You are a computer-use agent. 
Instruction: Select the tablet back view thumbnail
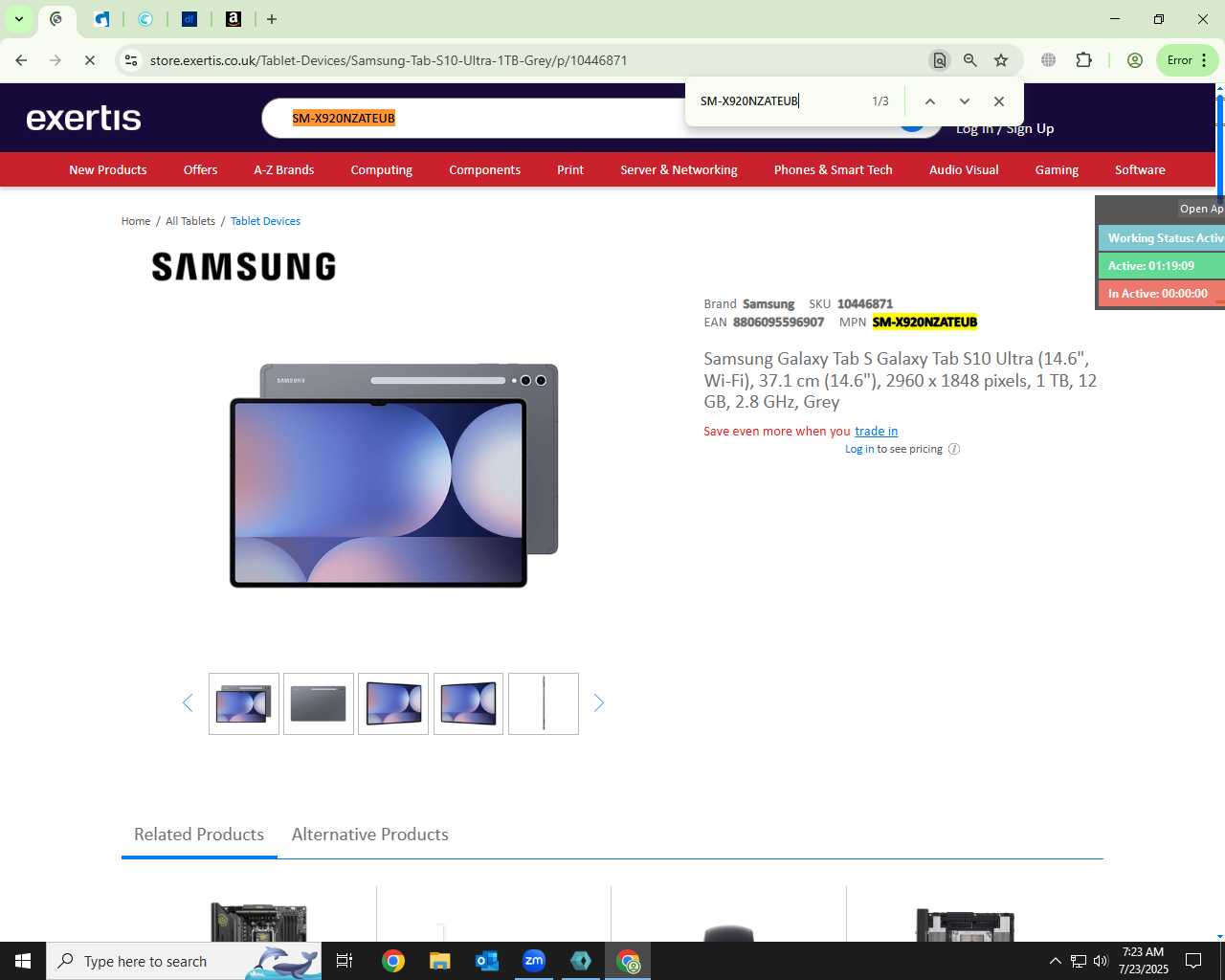pos(319,704)
